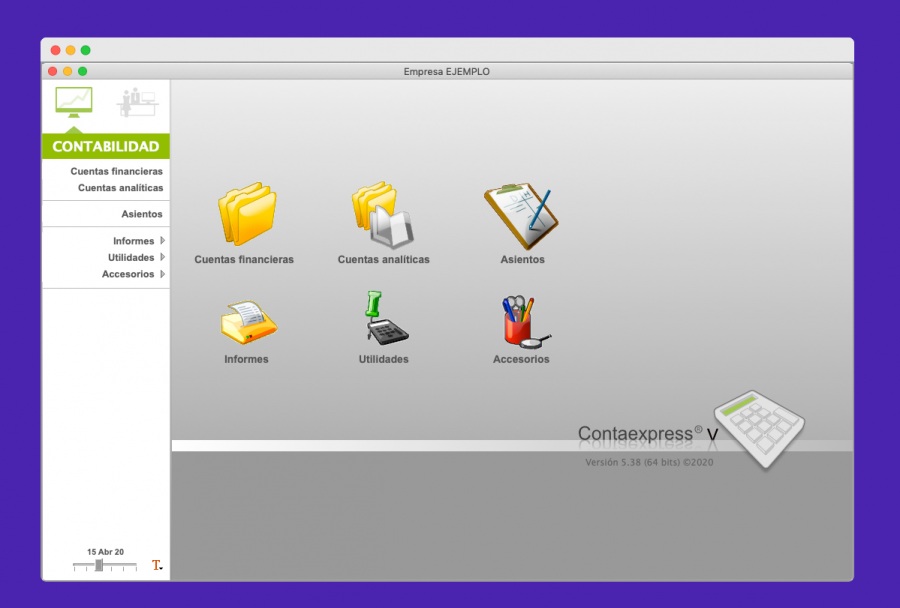Open the Cuentas financieras folder icon

(x=247, y=214)
